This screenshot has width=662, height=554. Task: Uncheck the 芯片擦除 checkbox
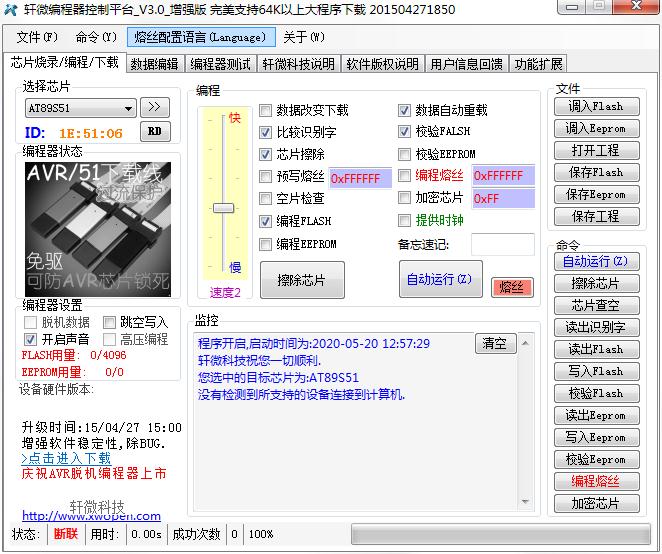click(x=266, y=155)
